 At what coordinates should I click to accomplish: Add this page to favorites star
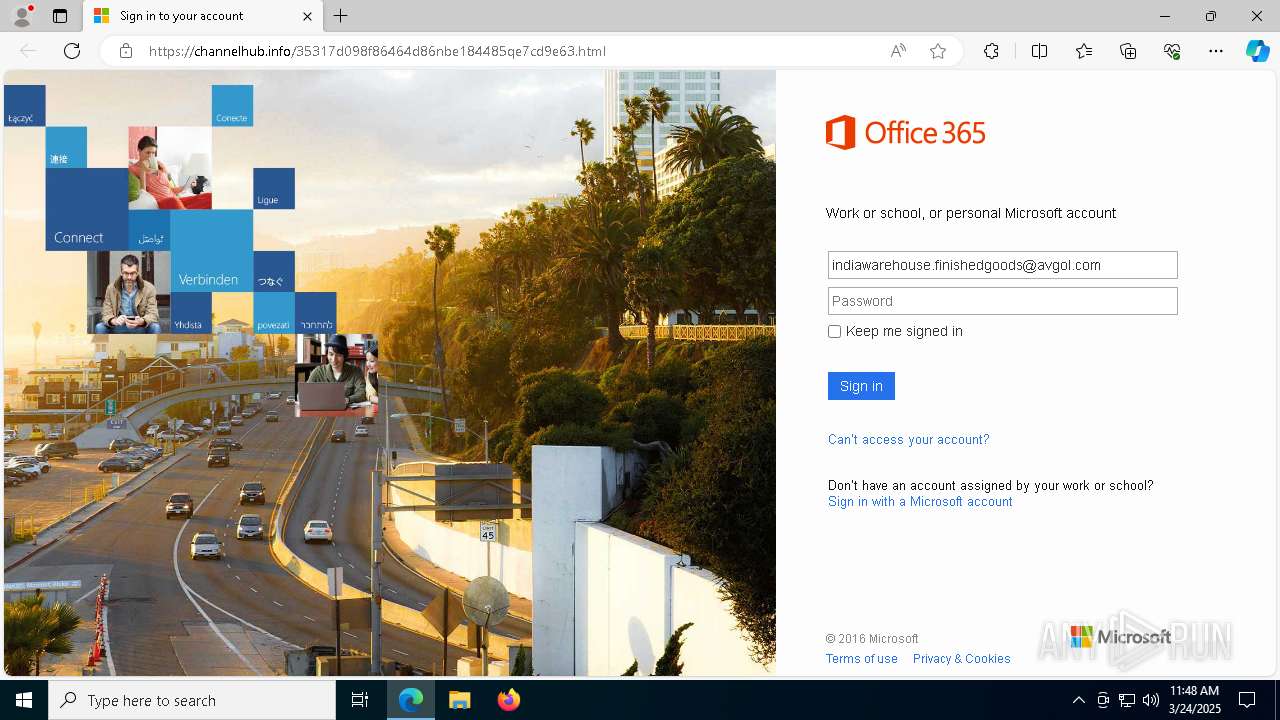938,51
